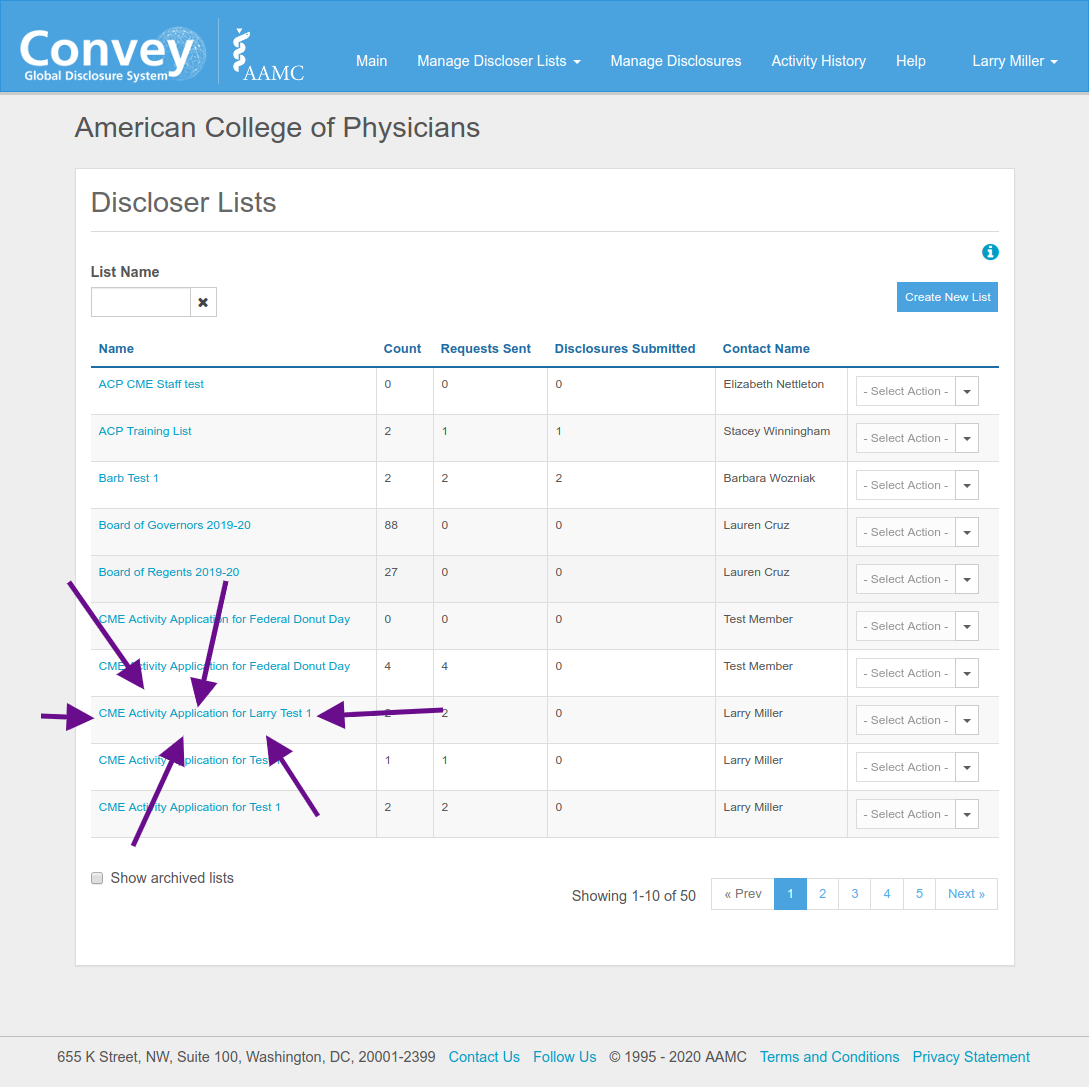Open Privacy Statement footer link
1089x1087 pixels.
point(971,1057)
